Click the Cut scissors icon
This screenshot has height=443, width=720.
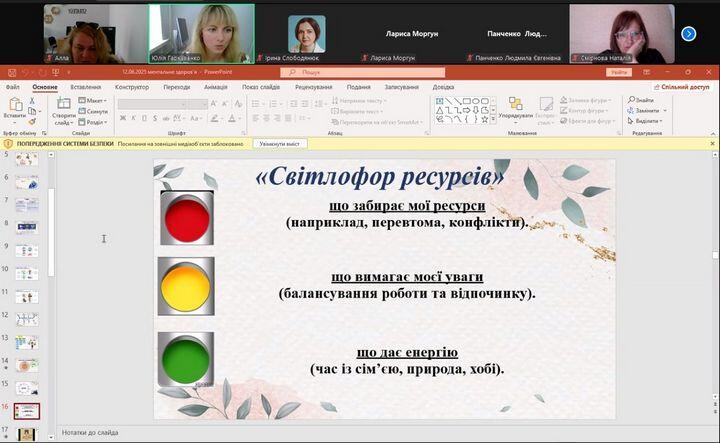[x=32, y=101]
